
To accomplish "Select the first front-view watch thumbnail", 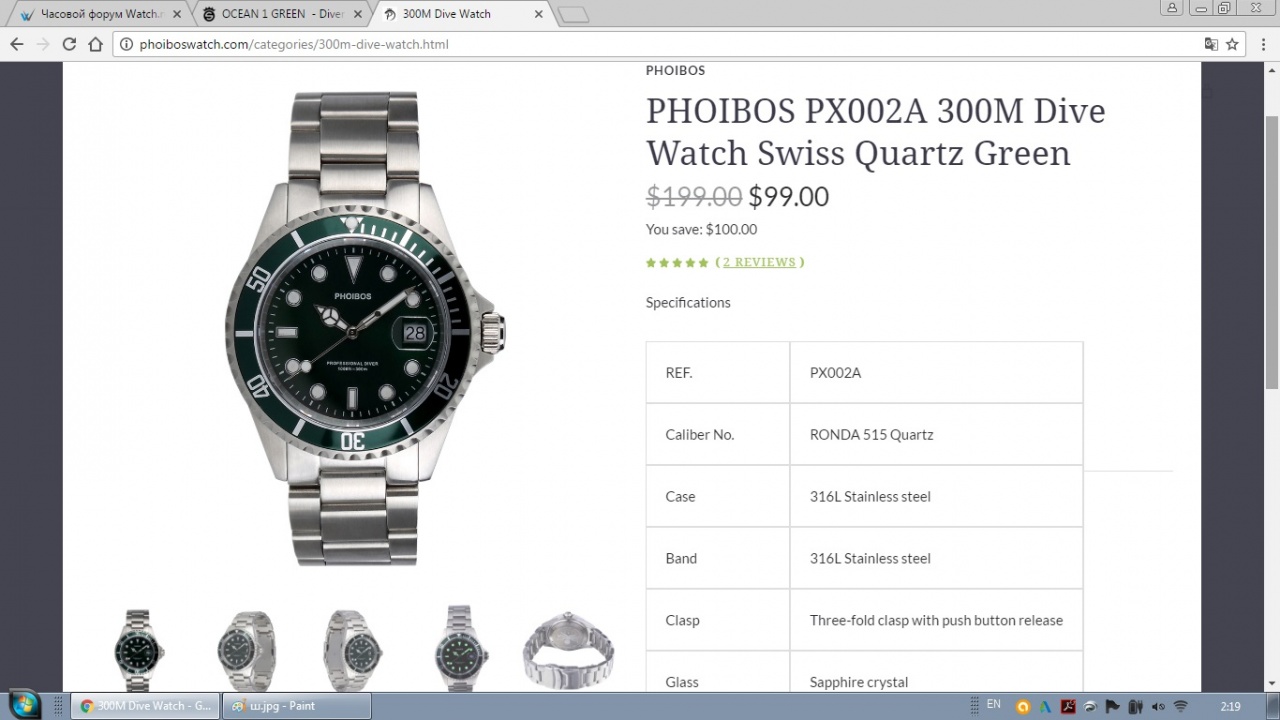I will pos(138,649).
